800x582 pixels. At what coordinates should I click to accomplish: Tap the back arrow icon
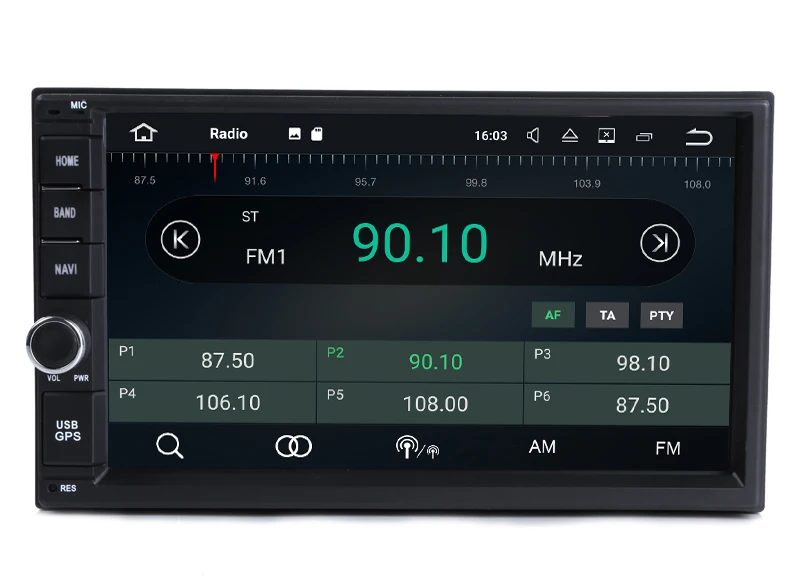698,137
